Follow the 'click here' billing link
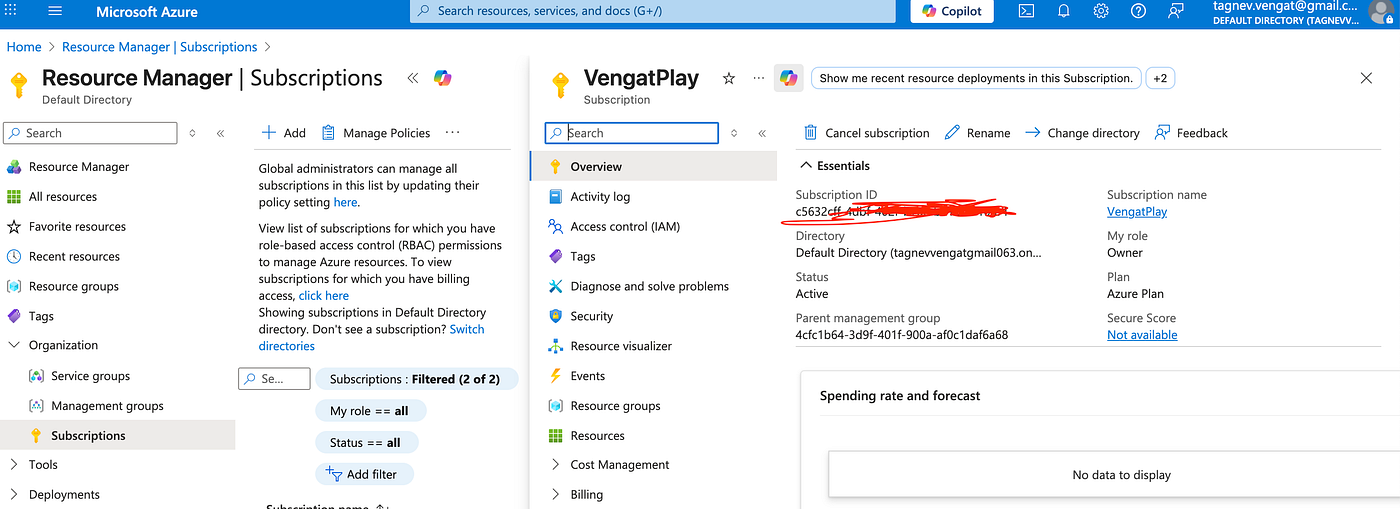Viewport: 1400px width, 509px height. pos(324,296)
